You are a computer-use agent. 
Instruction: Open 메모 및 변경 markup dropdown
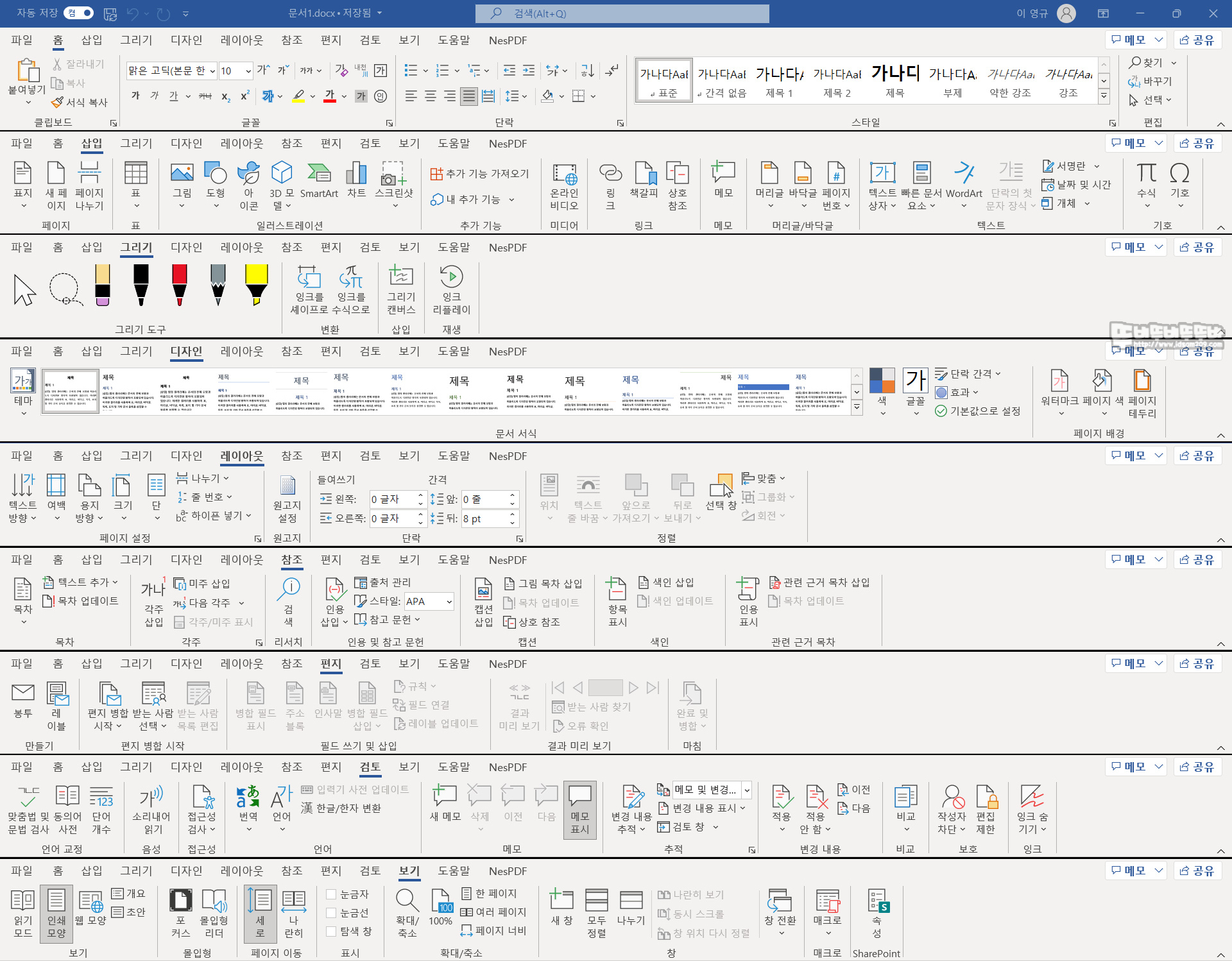click(747, 790)
